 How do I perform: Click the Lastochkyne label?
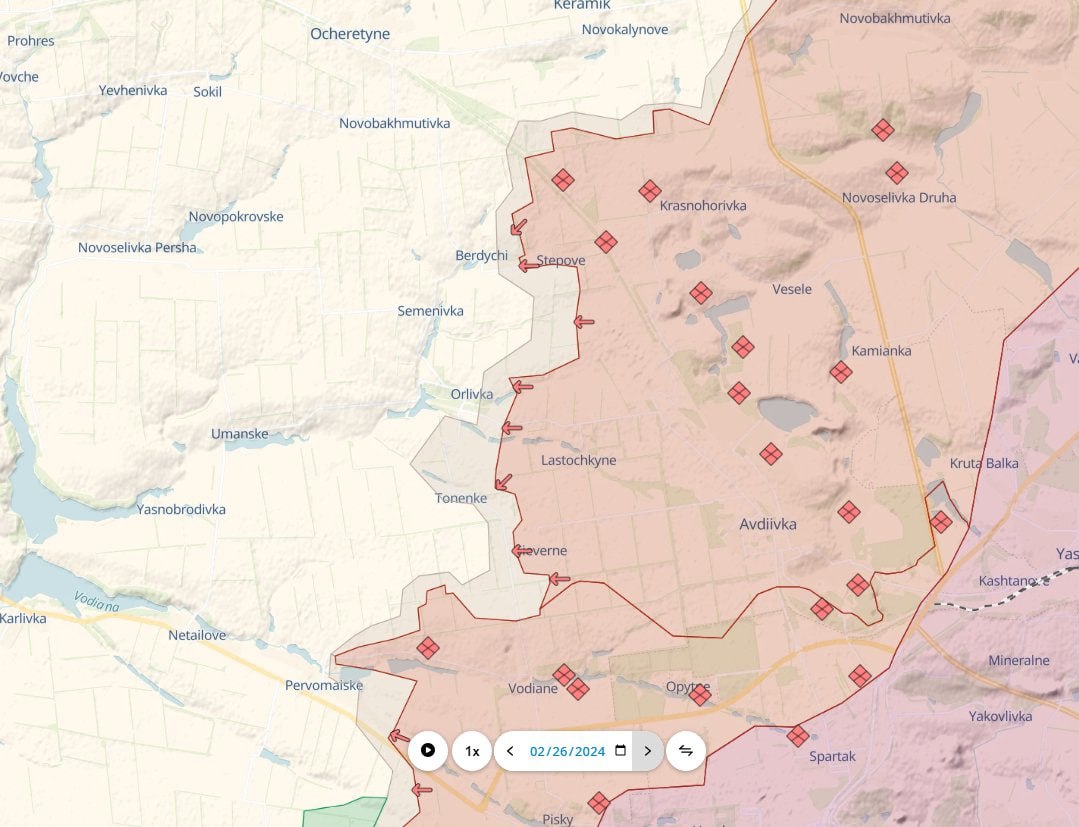(579, 460)
